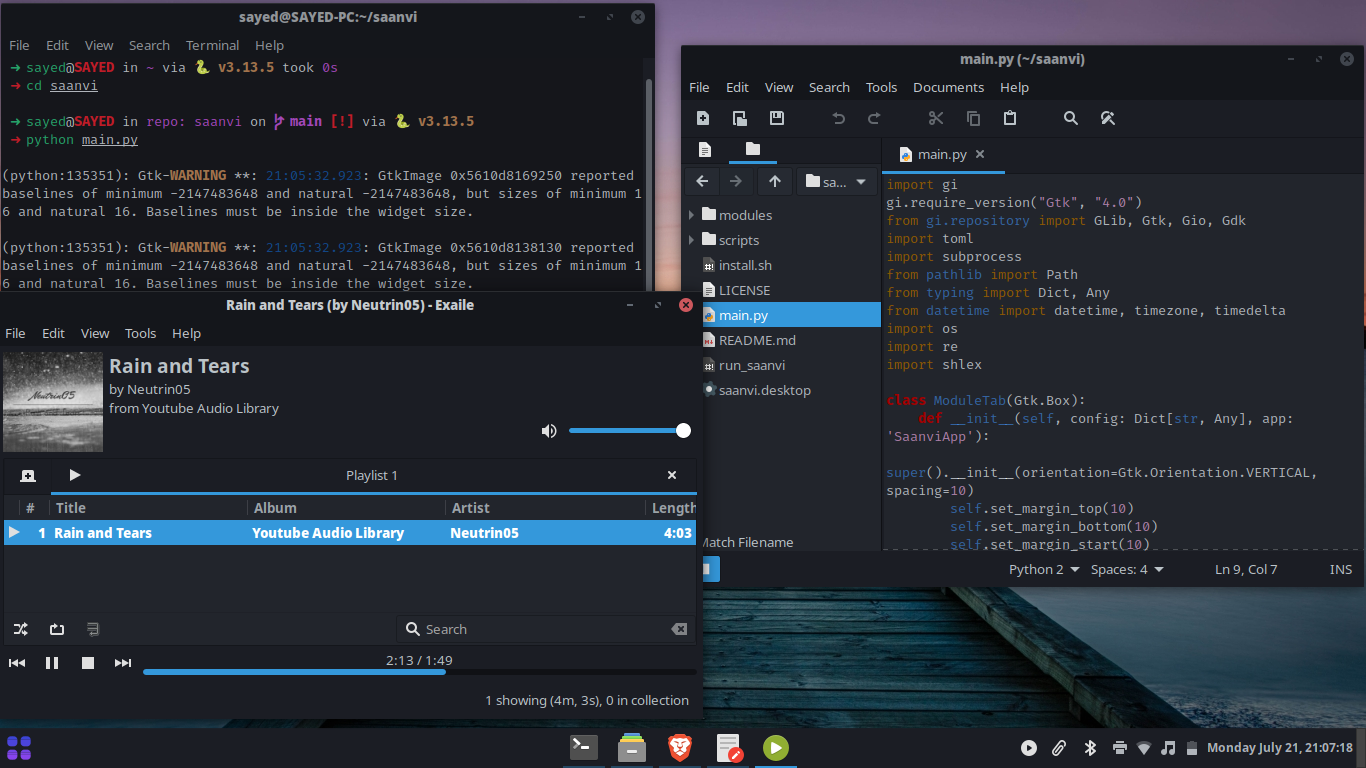1366x768 pixels.
Task: Mute audio with Exaile speaker icon
Action: [x=549, y=431]
